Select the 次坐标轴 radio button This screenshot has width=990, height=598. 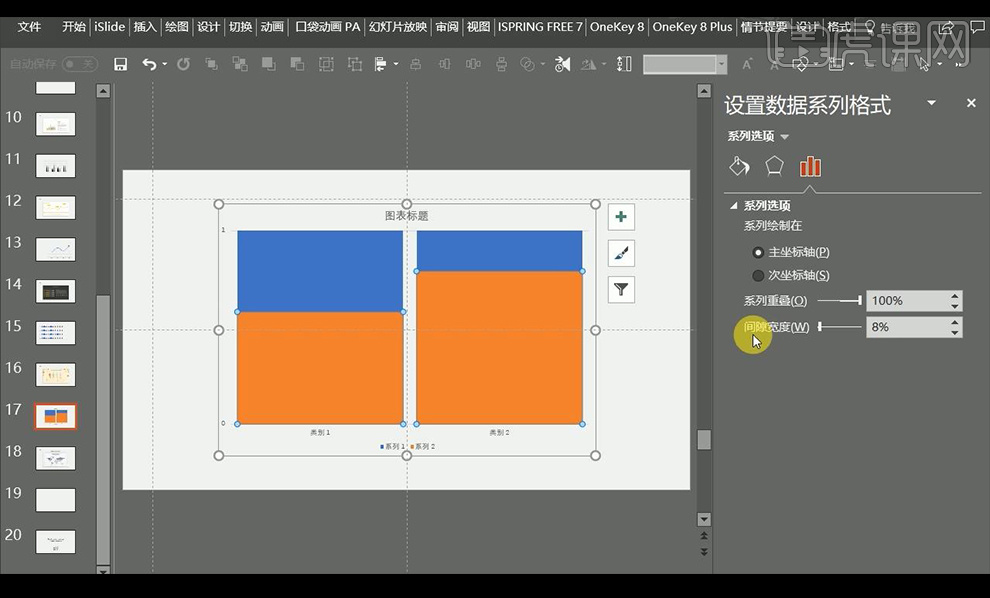758,276
